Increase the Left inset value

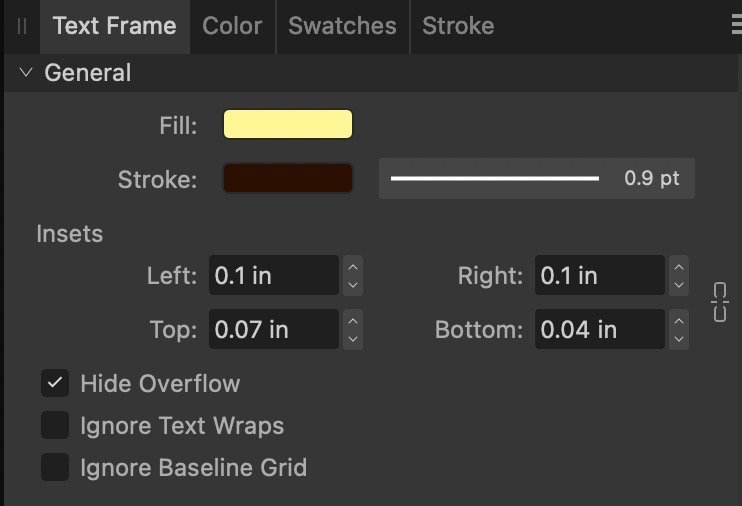[x=352, y=266]
